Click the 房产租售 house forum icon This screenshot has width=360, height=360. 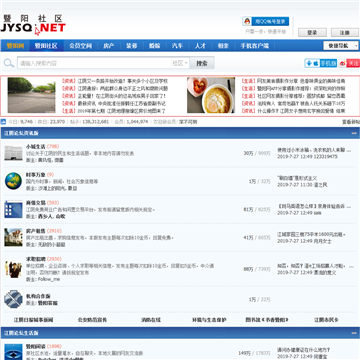[13, 237]
